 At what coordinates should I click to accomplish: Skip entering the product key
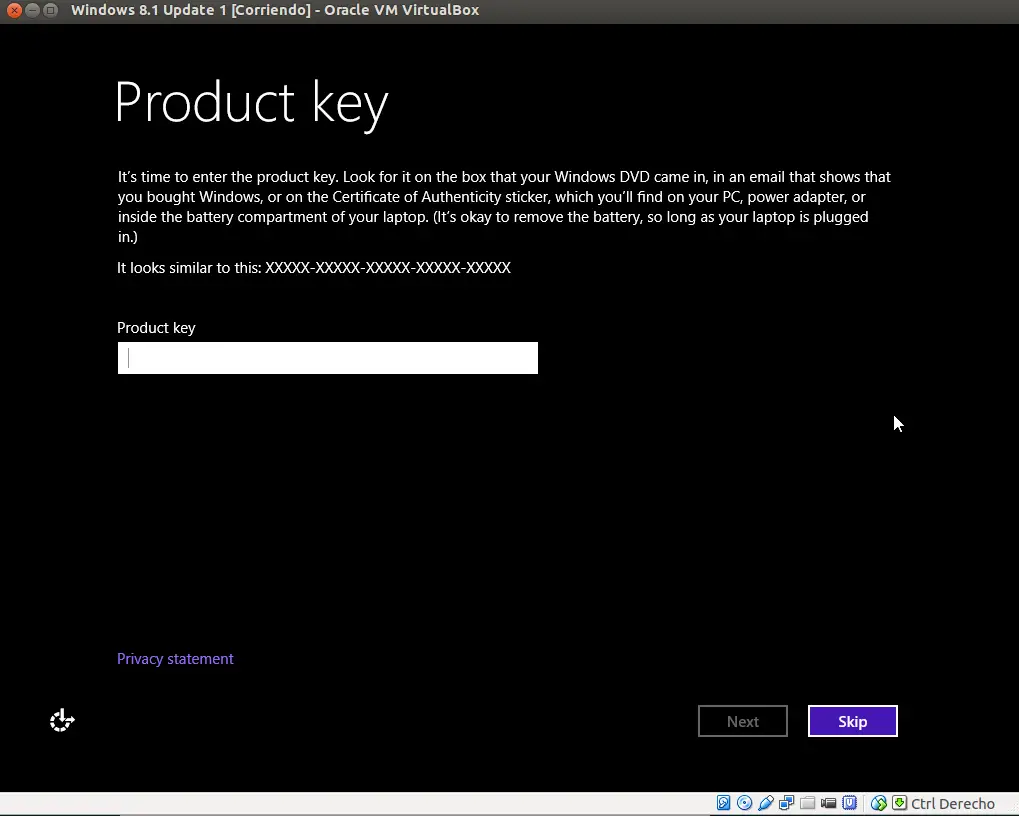point(853,721)
